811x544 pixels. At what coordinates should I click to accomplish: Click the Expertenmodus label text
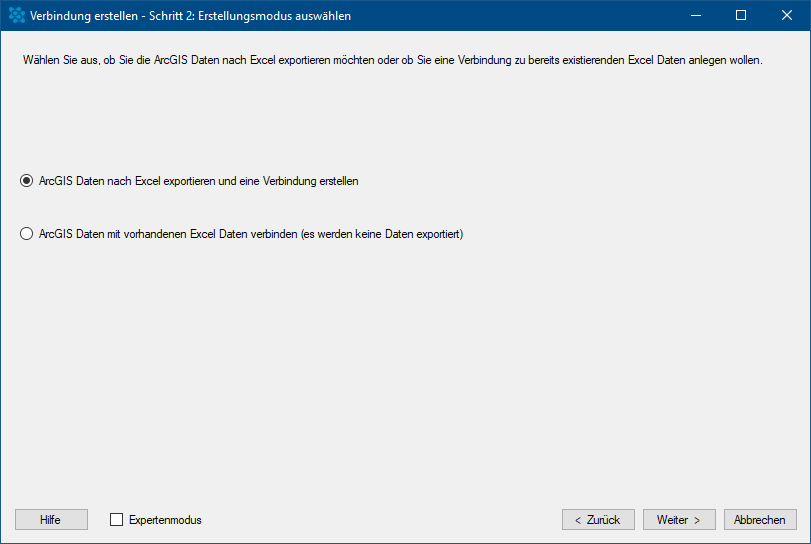point(165,520)
